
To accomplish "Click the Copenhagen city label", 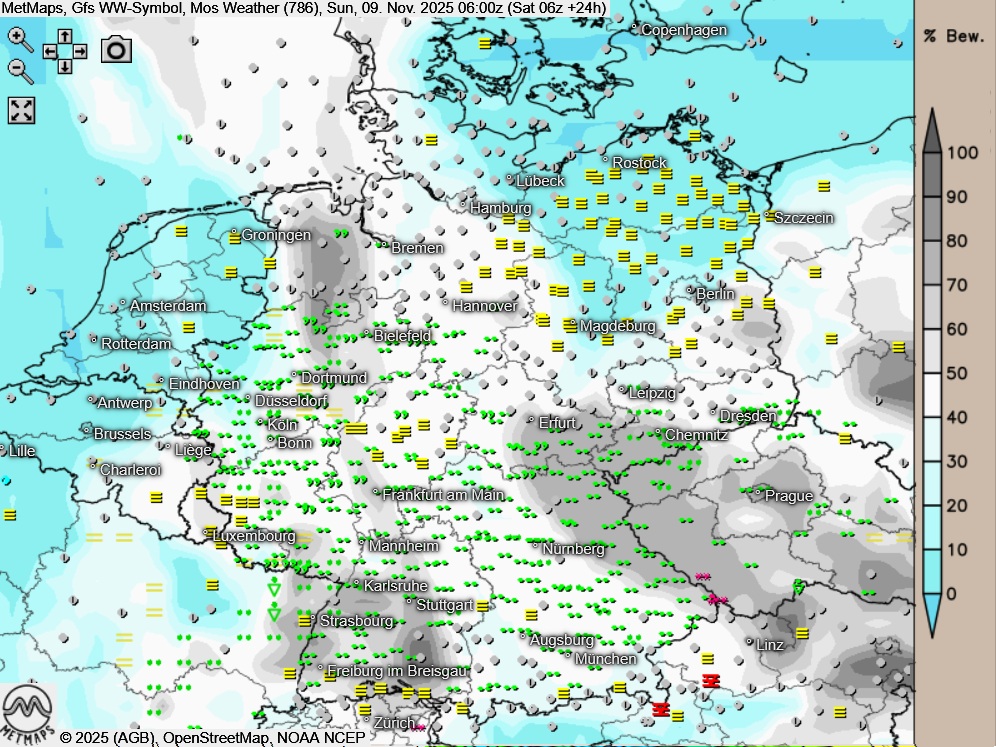I will (684, 30).
